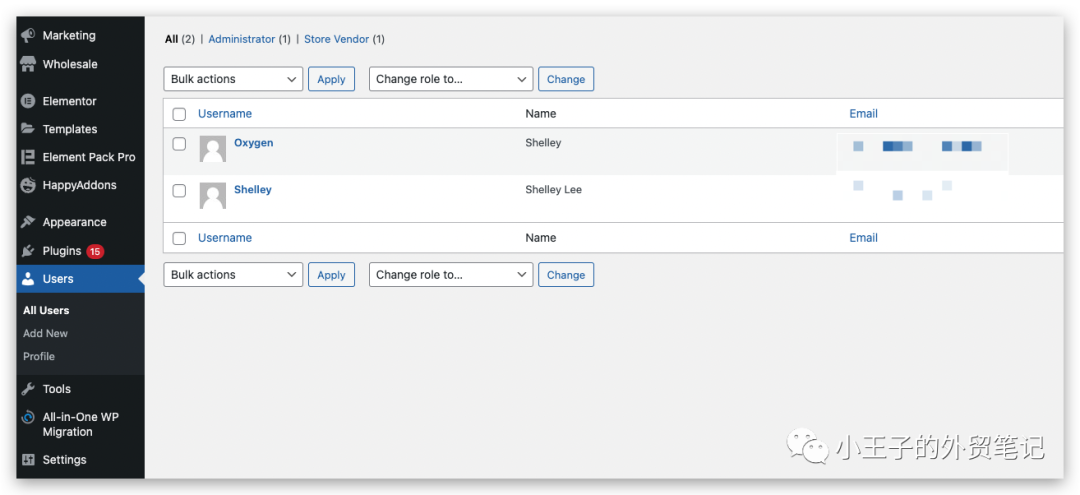Click the bottom Apply button
This screenshot has height=495, width=1080.
pos(331,275)
